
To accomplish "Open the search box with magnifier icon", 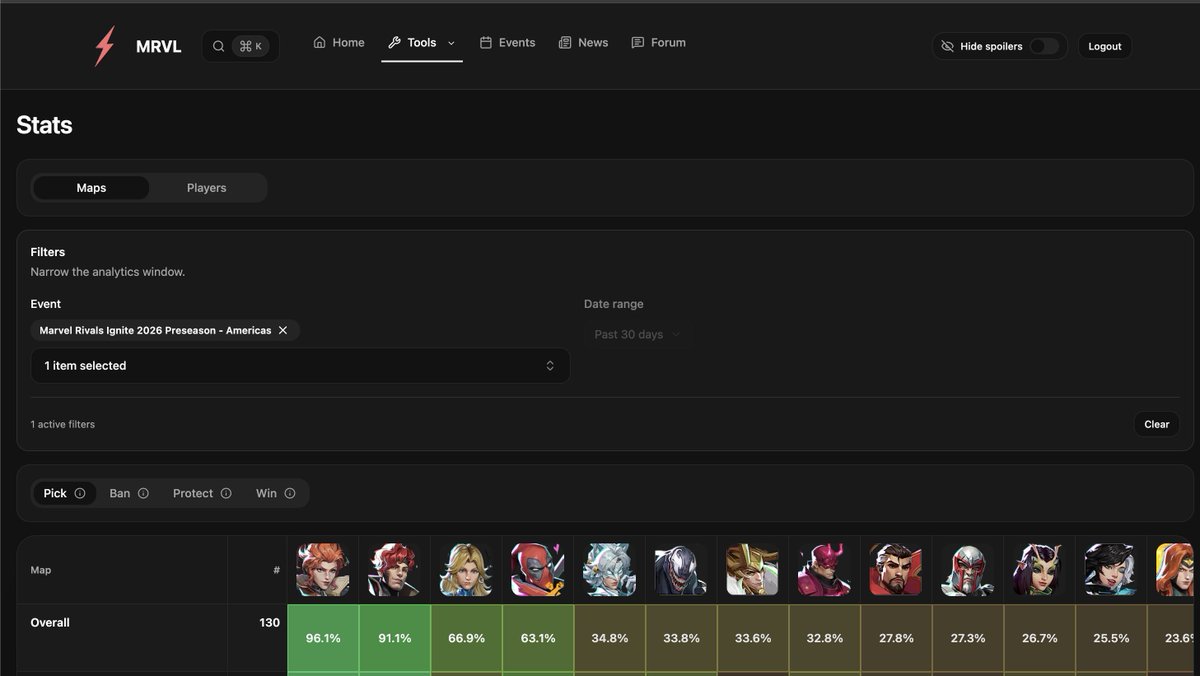I will (x=241, y=46).
